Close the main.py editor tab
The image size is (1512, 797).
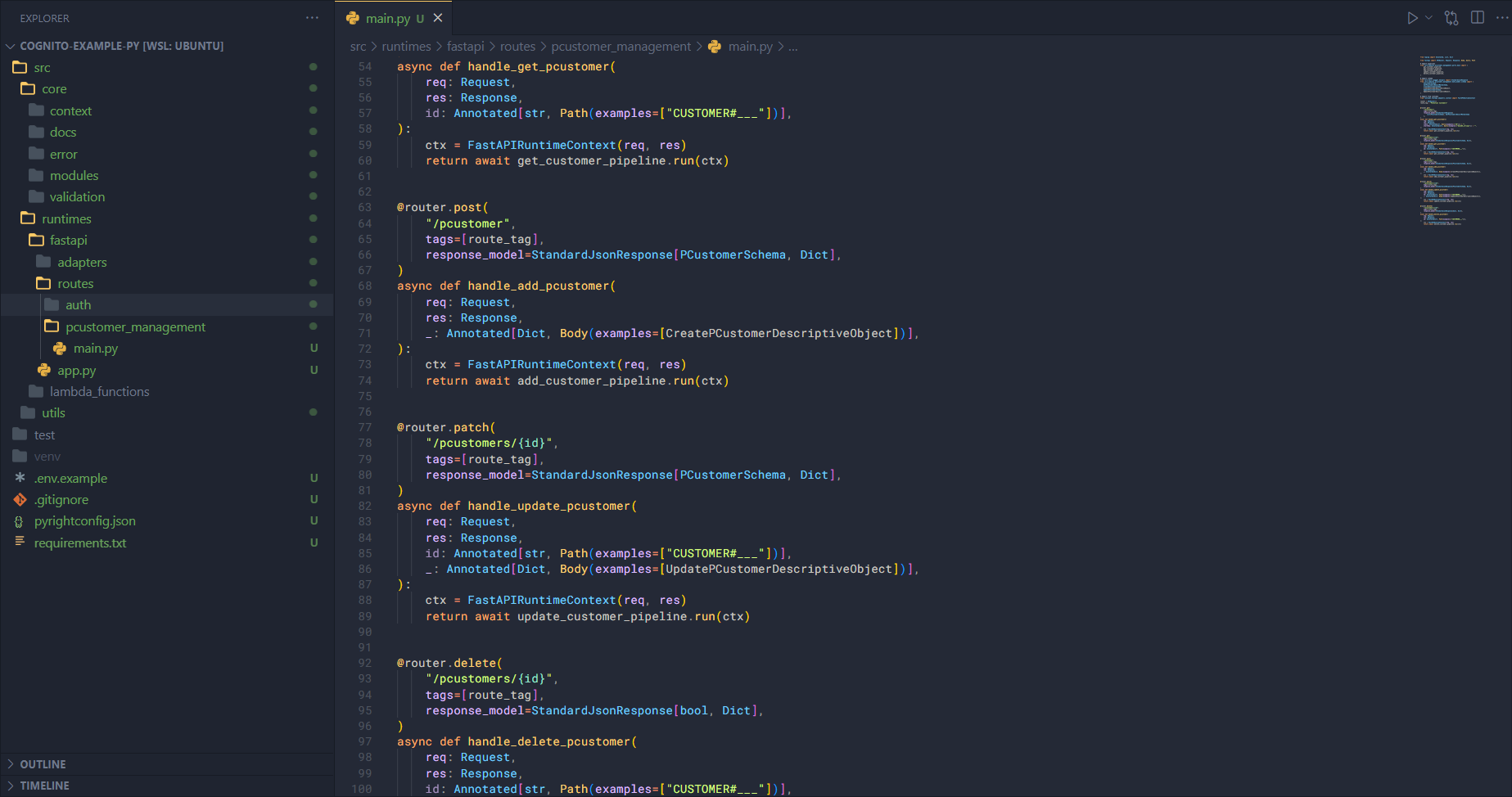(x=438, y=18)
